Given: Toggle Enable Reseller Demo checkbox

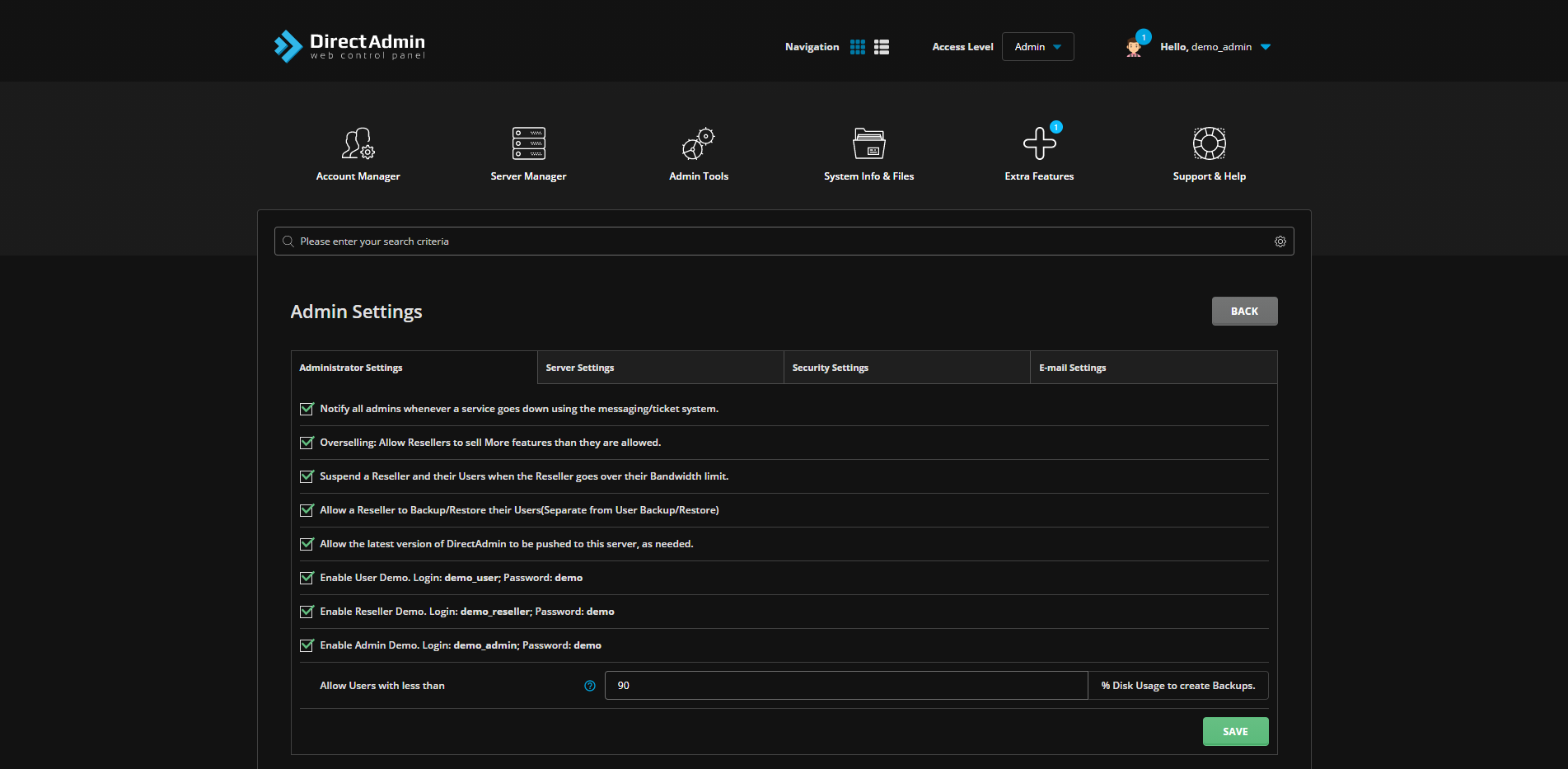Looking at the screenshot, I should [x=307, y=612].
